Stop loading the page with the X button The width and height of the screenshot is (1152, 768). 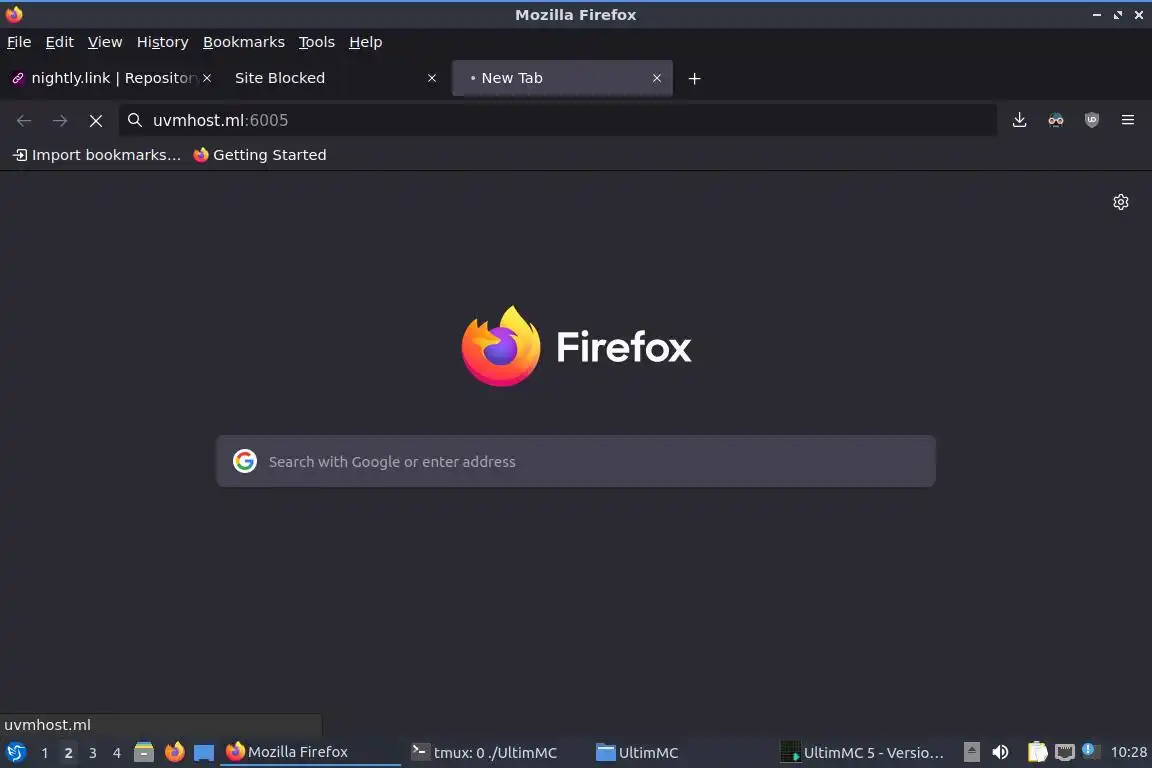pos(96,121)
